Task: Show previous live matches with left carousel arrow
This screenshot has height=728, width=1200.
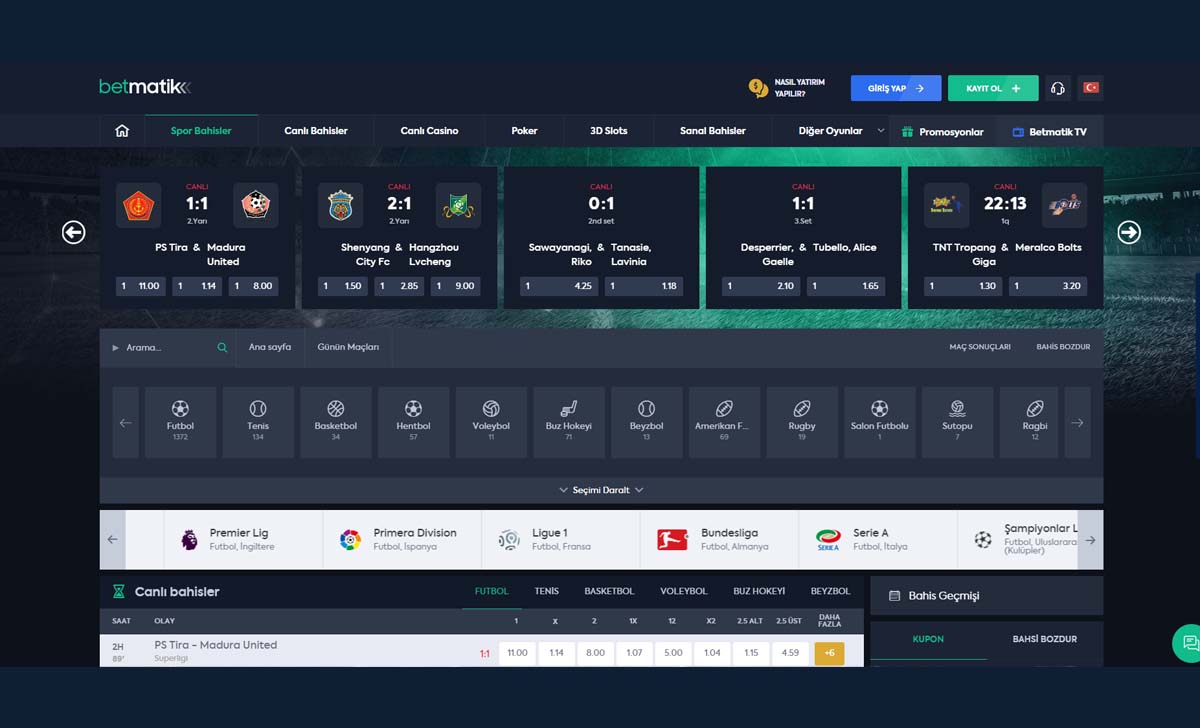Action: click(x=73, y=232)
